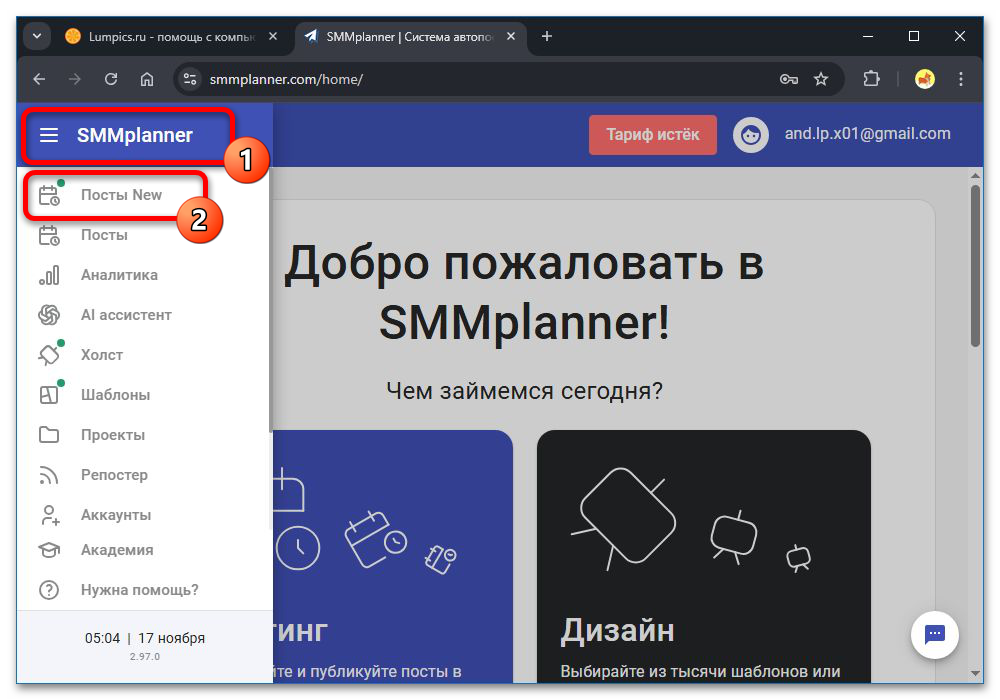
Task: Select the Шаблоны menu label
Action: click(x=115, y=395)
